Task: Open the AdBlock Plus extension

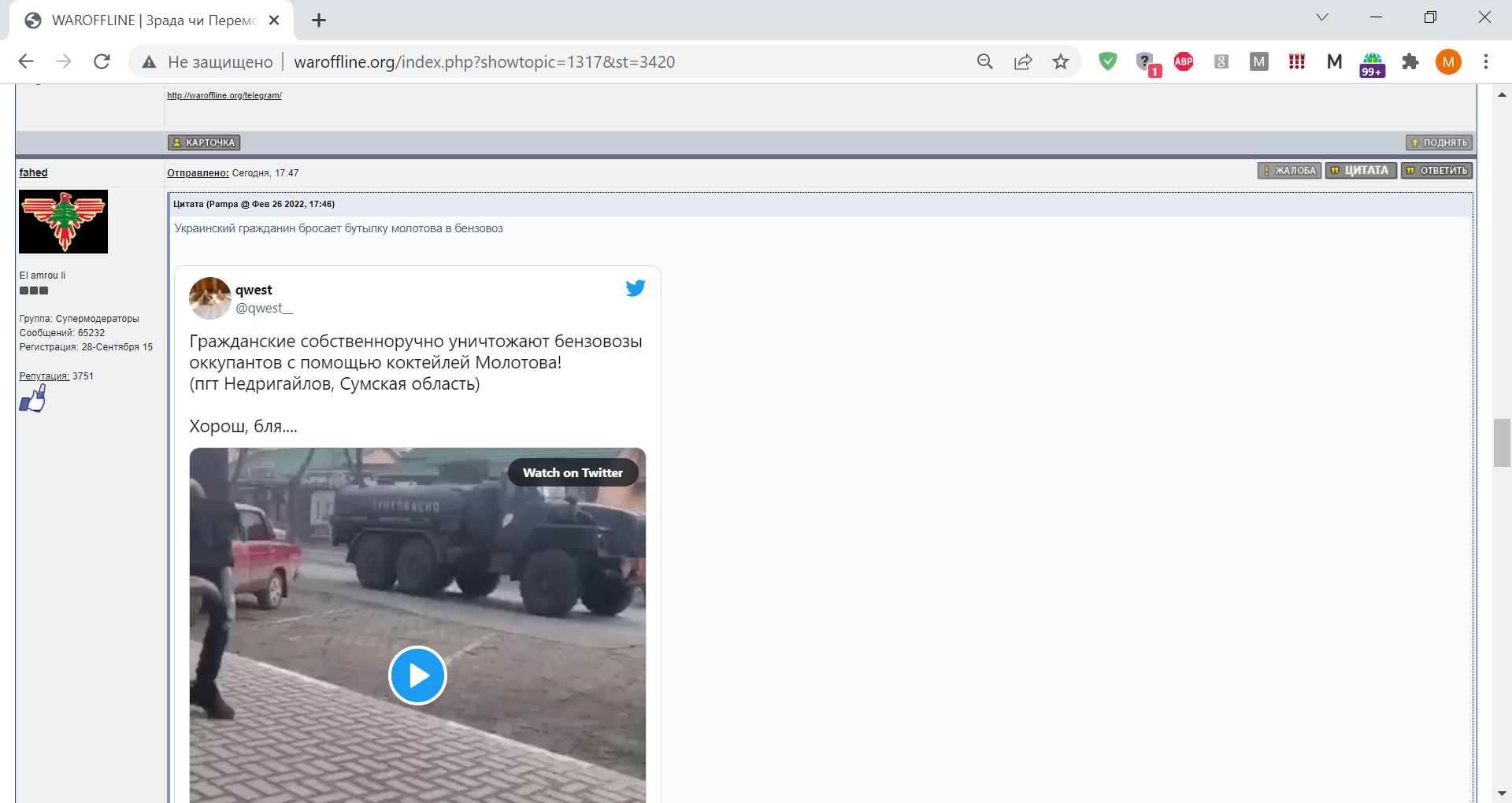Action: pyautogui.click(x=1183, y=62)
